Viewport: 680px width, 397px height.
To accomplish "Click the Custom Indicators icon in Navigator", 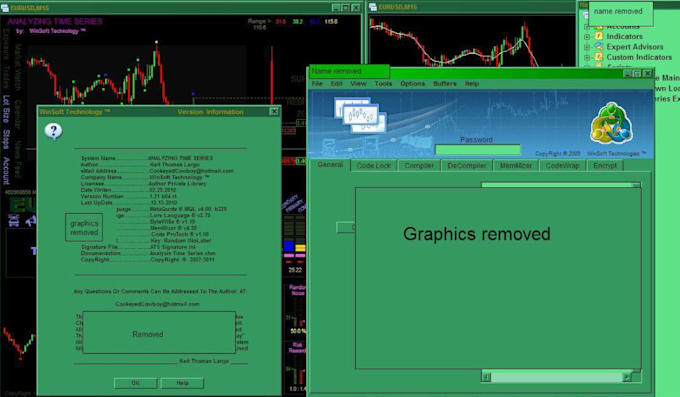I will [x=599, y=57].
